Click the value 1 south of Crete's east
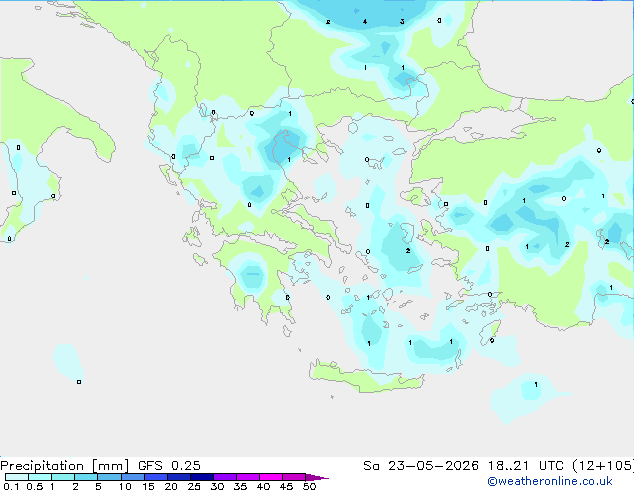Viewport: 634px width, 490px height. [x=536, y=384]
